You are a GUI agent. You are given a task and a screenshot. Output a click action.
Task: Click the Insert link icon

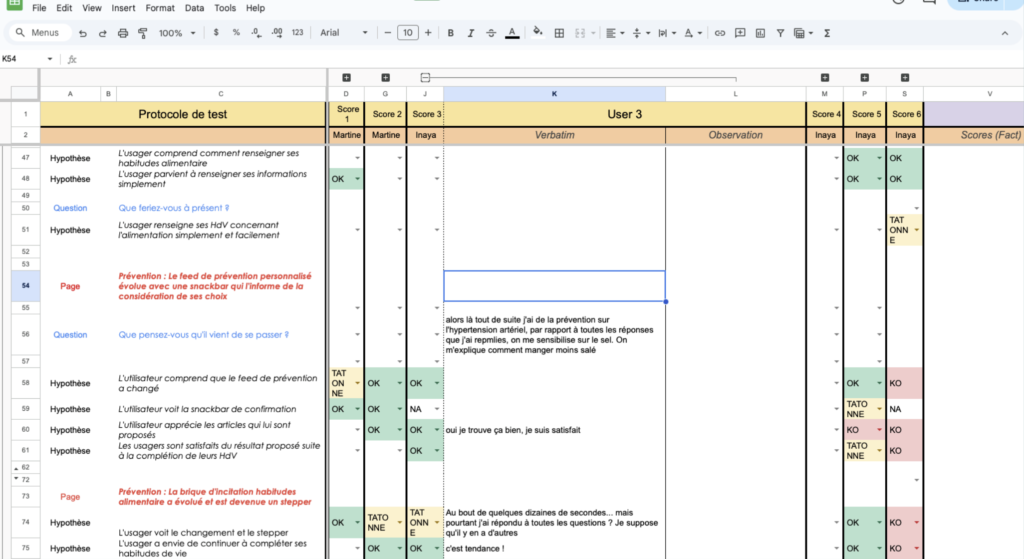click(719, 33)
